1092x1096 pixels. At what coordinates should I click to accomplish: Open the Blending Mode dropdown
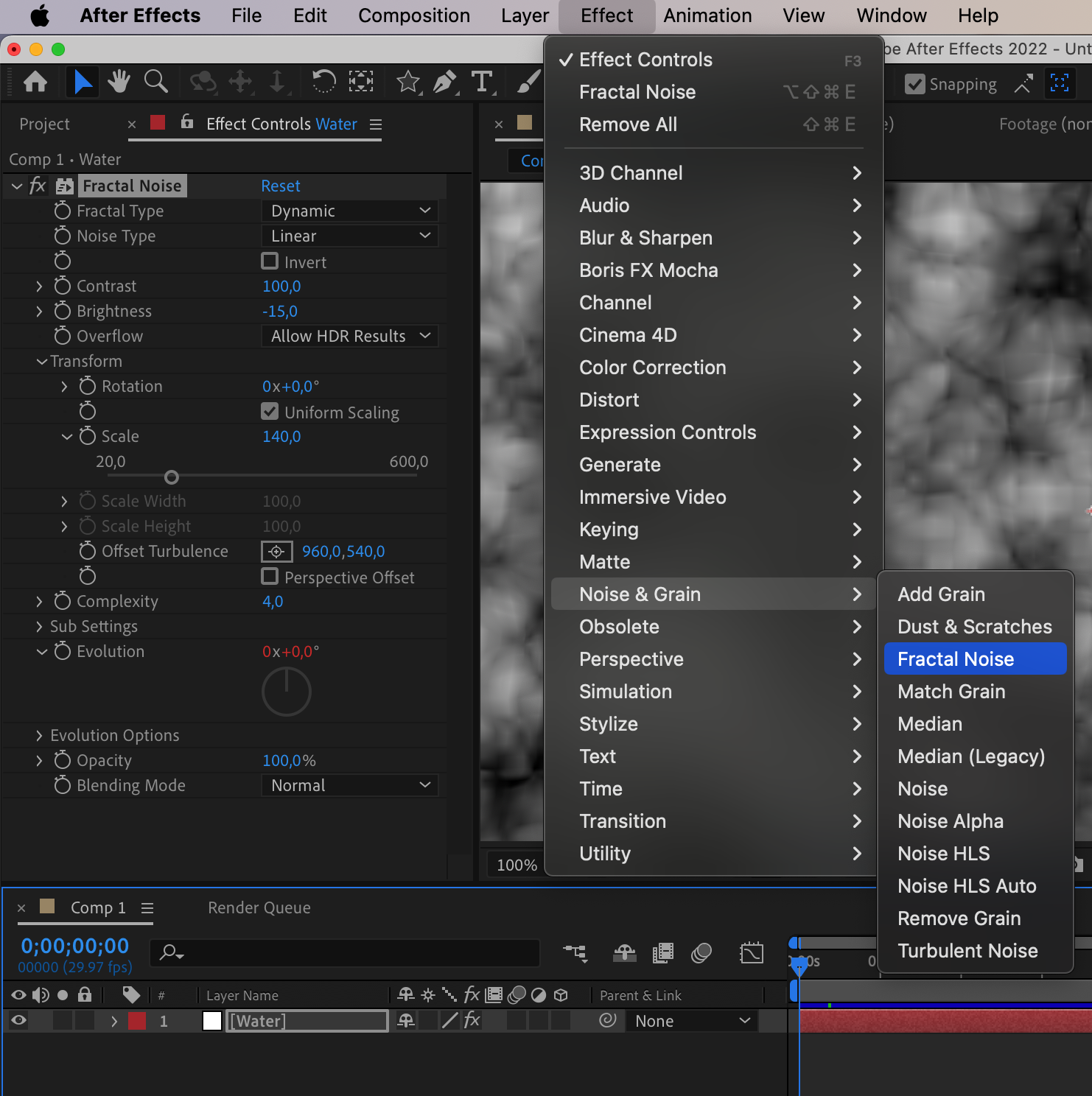(x=350, y=786)
